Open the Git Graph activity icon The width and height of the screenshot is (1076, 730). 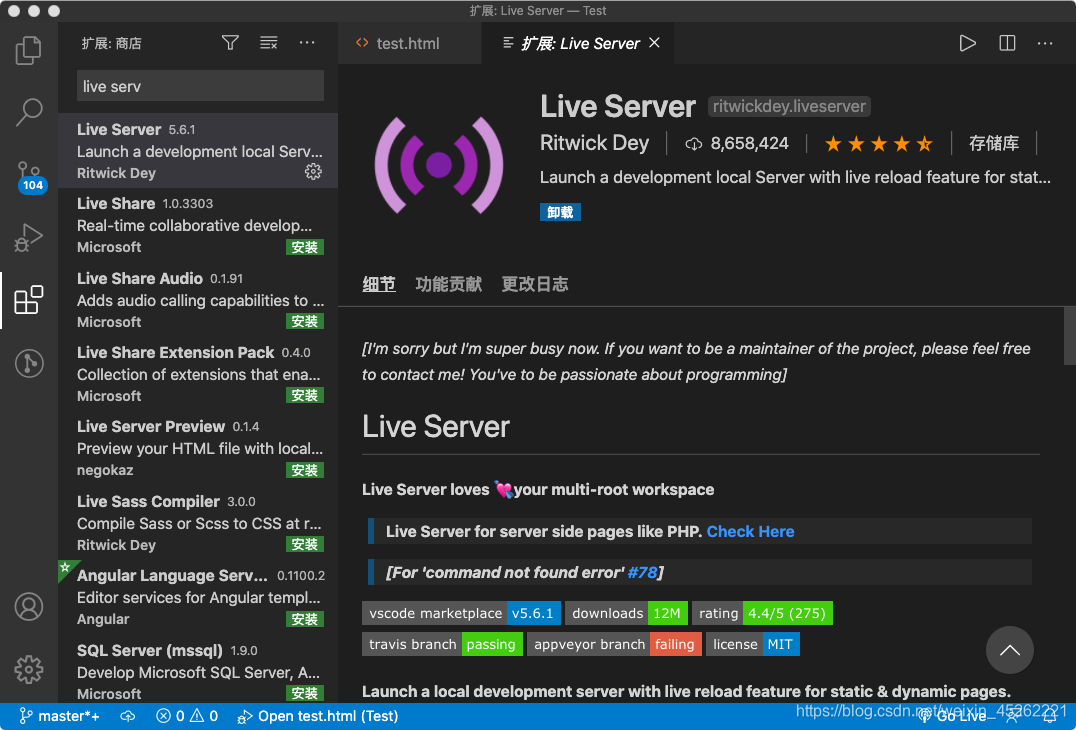[29, 363]
